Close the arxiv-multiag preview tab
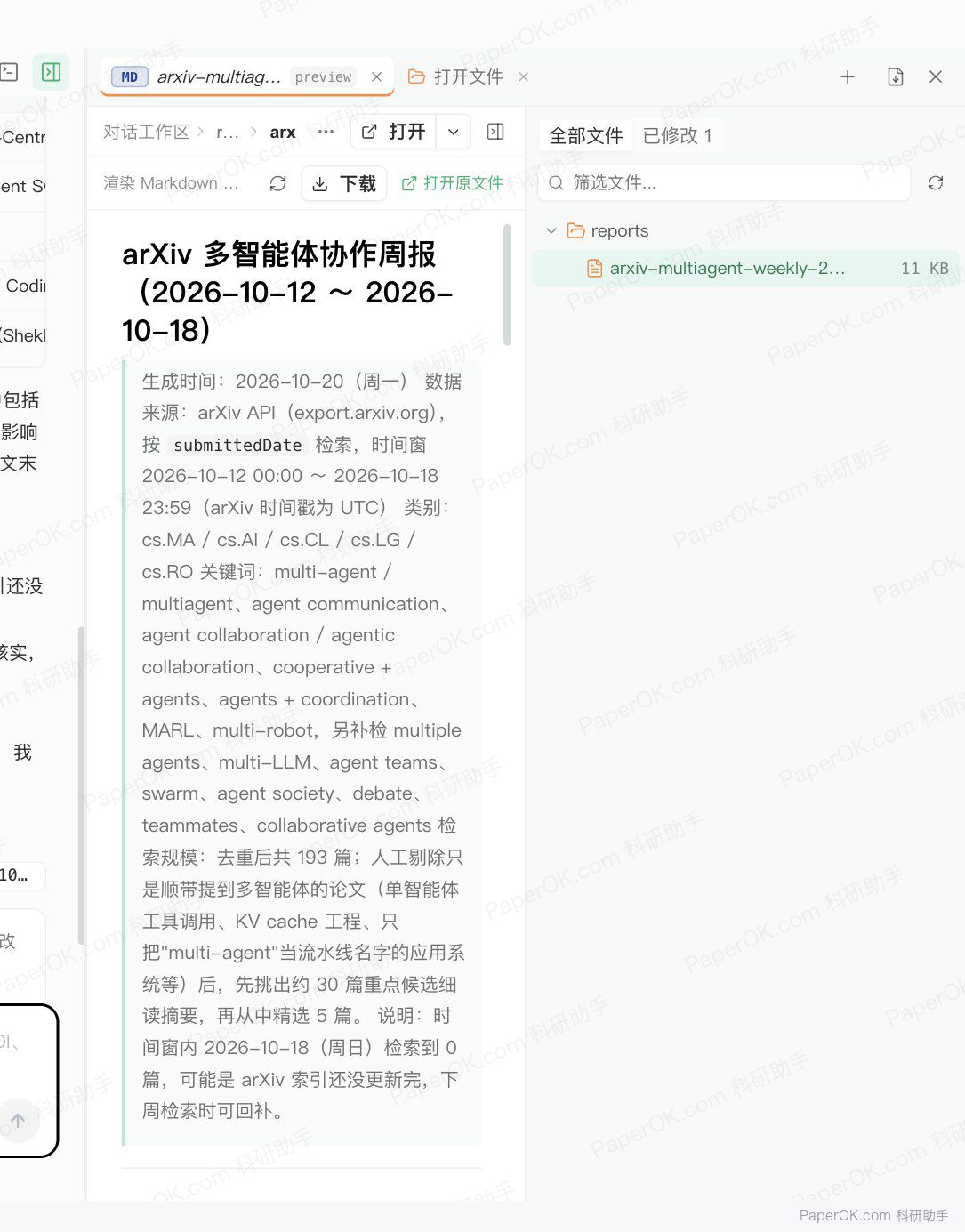Screen dimensions: 965x1232 click(376, 76)
